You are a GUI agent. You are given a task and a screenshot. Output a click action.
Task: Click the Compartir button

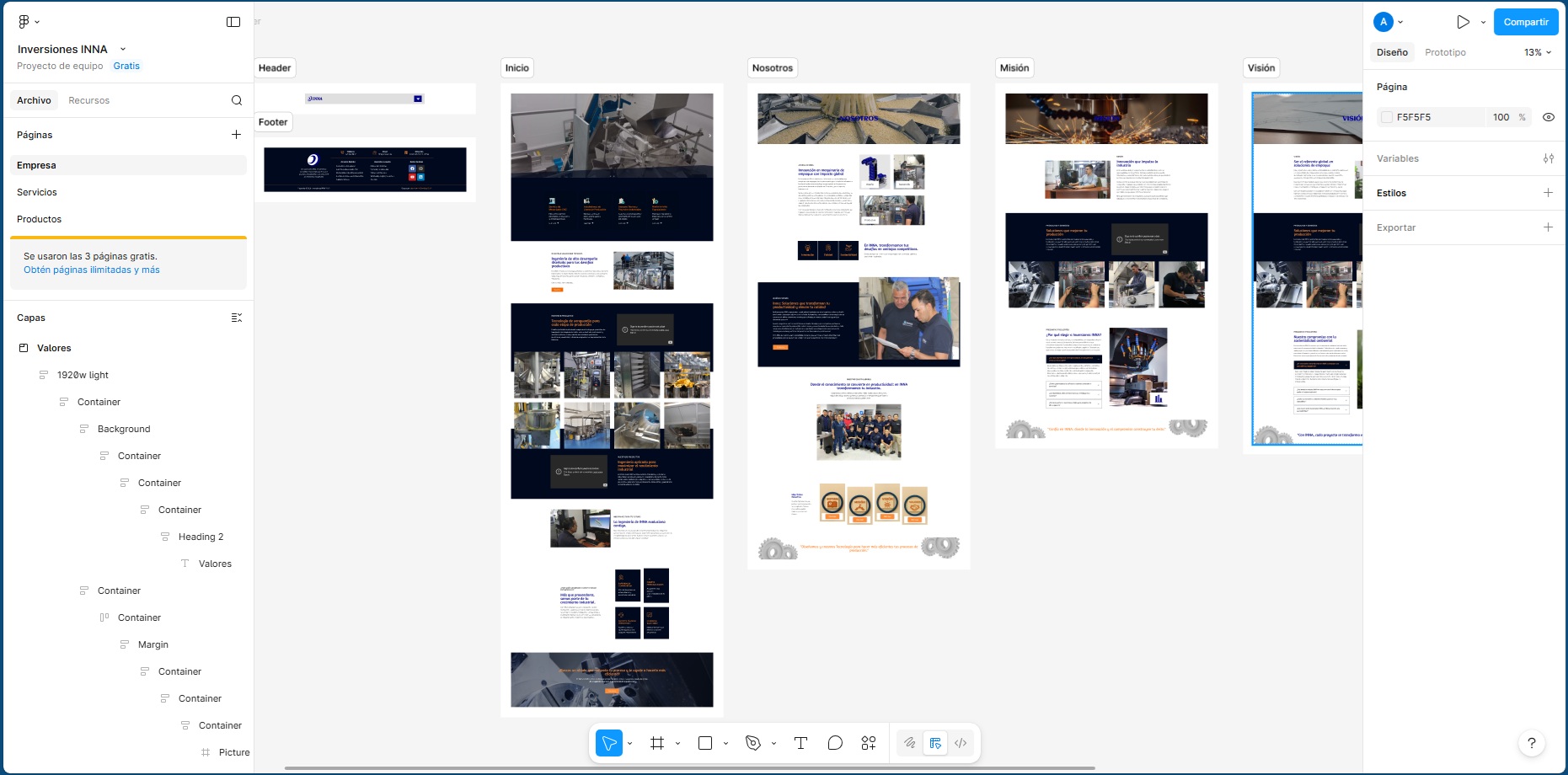[1526, 22]
